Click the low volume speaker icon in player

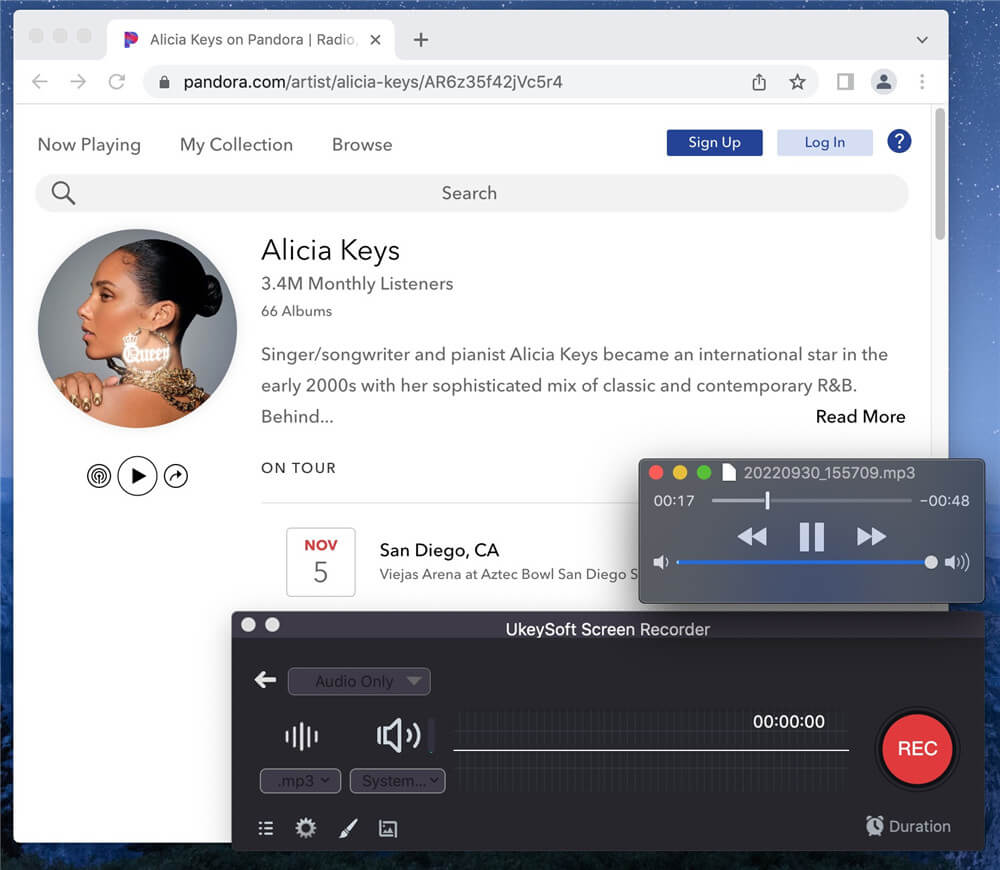coord(661,562)
